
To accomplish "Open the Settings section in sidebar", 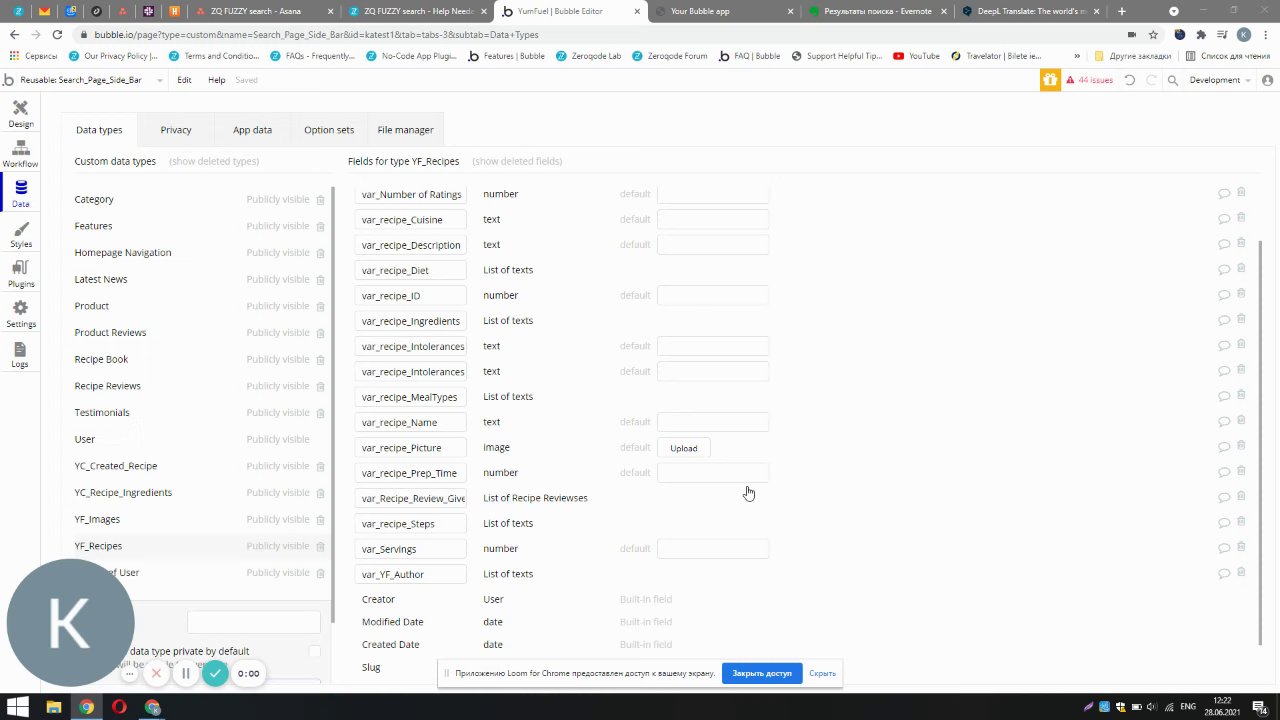I will 20,314.
